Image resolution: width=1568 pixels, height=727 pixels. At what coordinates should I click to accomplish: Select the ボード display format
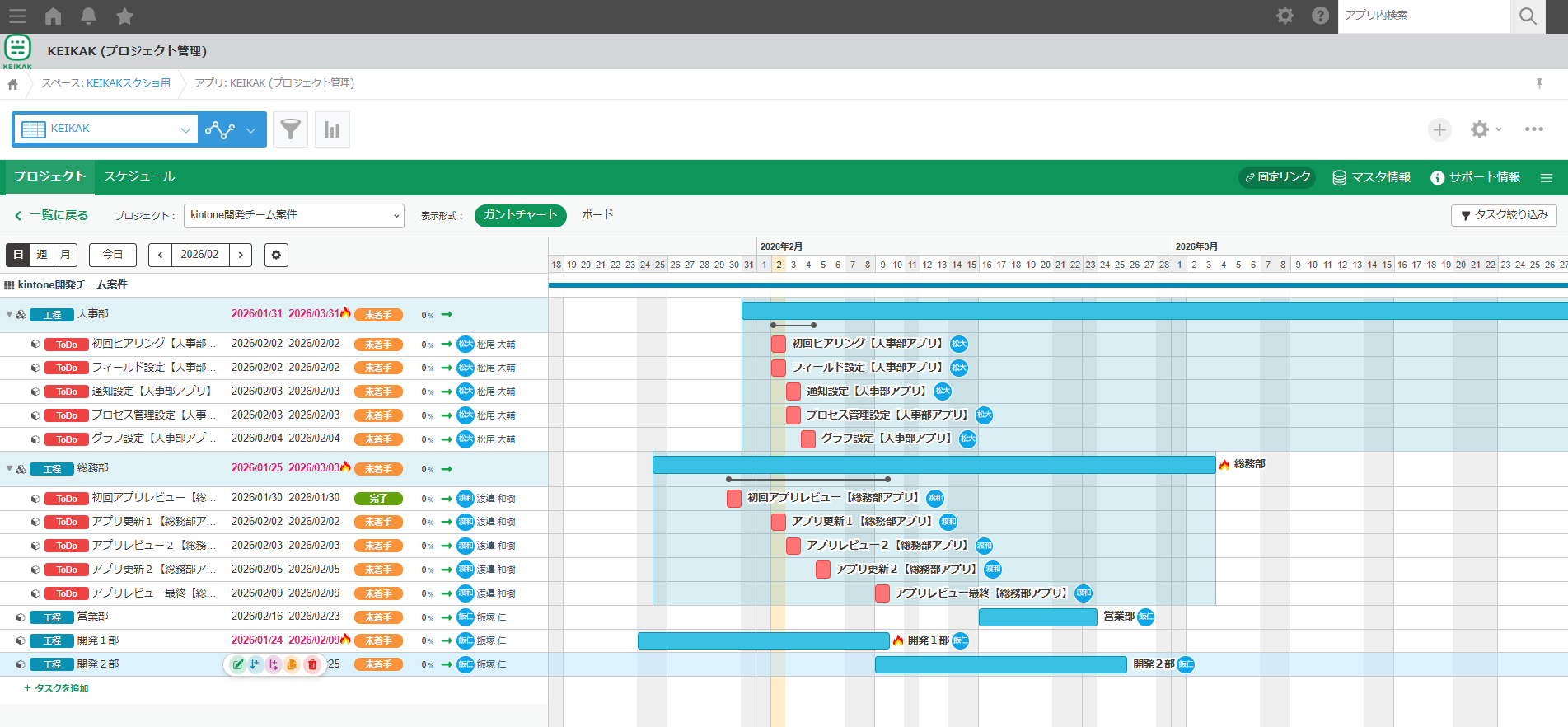(597, 214)
